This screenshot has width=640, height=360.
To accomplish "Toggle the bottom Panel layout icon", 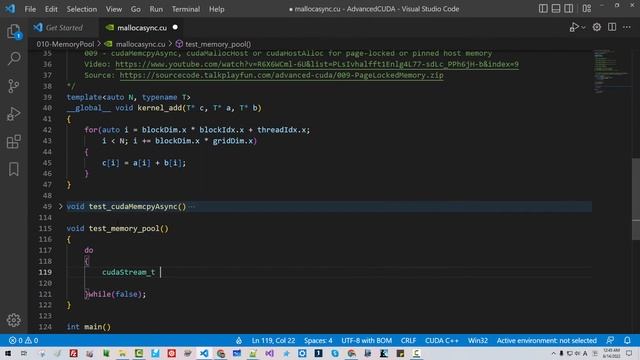I will click(556, 9).
